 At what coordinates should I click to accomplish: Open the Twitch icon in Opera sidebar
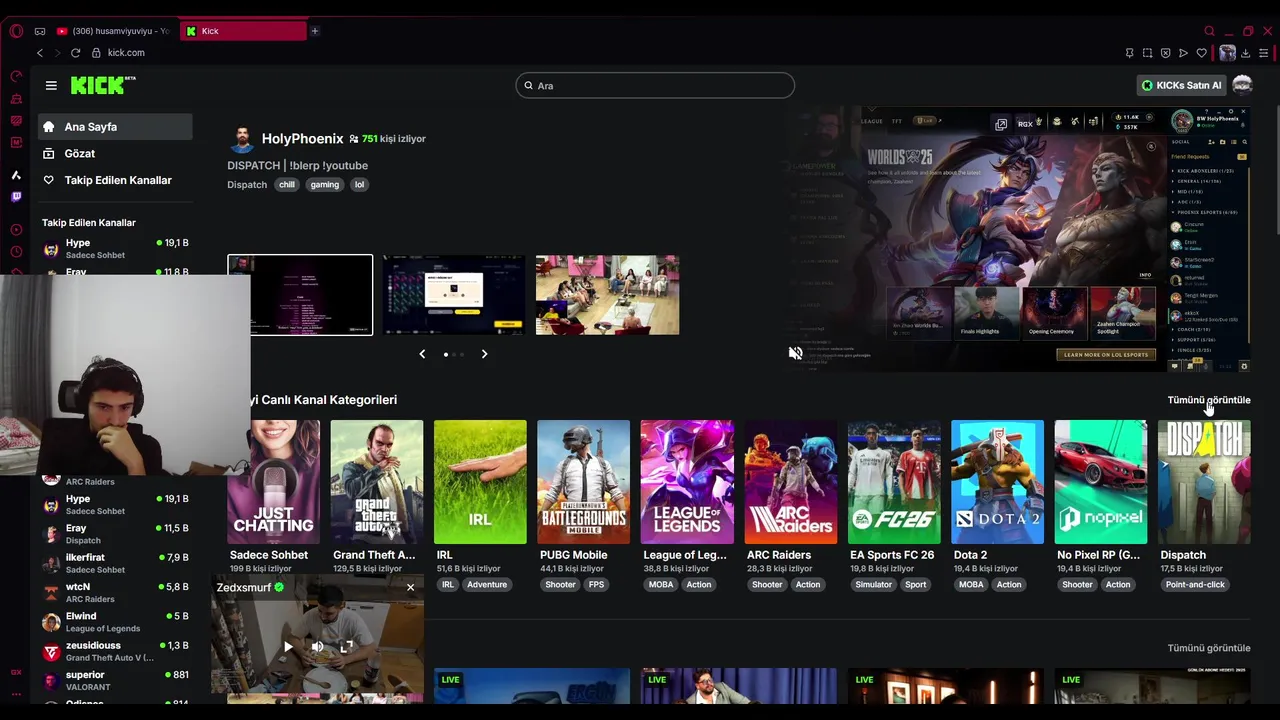(16, 197)
